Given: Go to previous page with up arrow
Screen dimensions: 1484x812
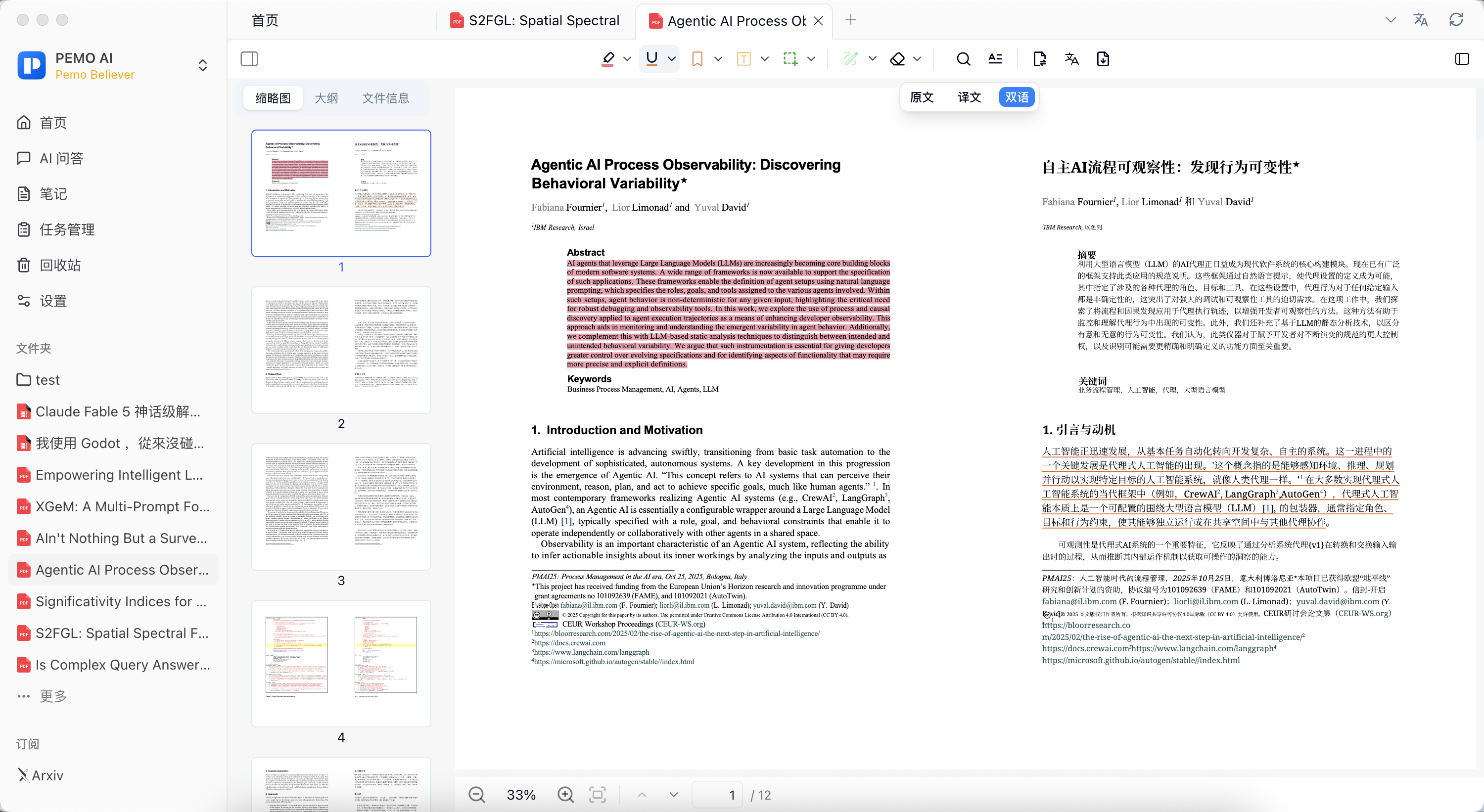Looking at the screenshot, I should (642, 795).
